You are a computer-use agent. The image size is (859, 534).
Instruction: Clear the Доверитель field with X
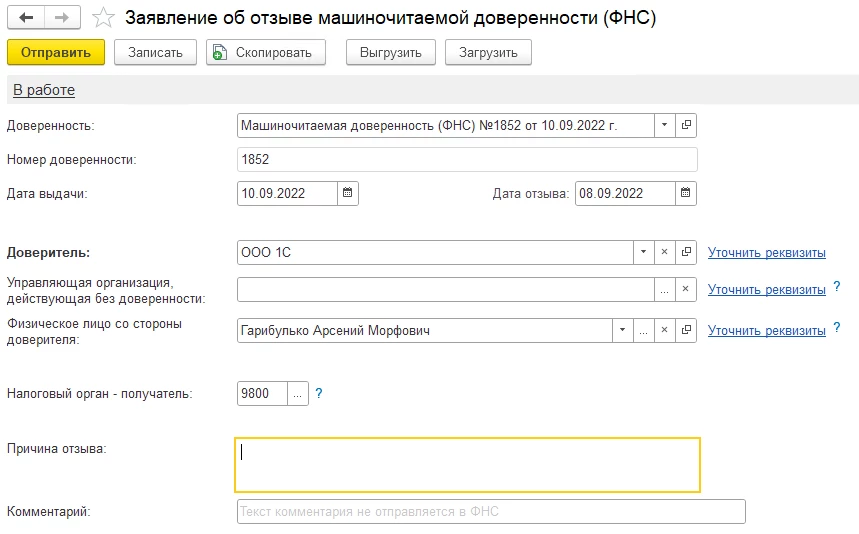[x=665, y=253]
